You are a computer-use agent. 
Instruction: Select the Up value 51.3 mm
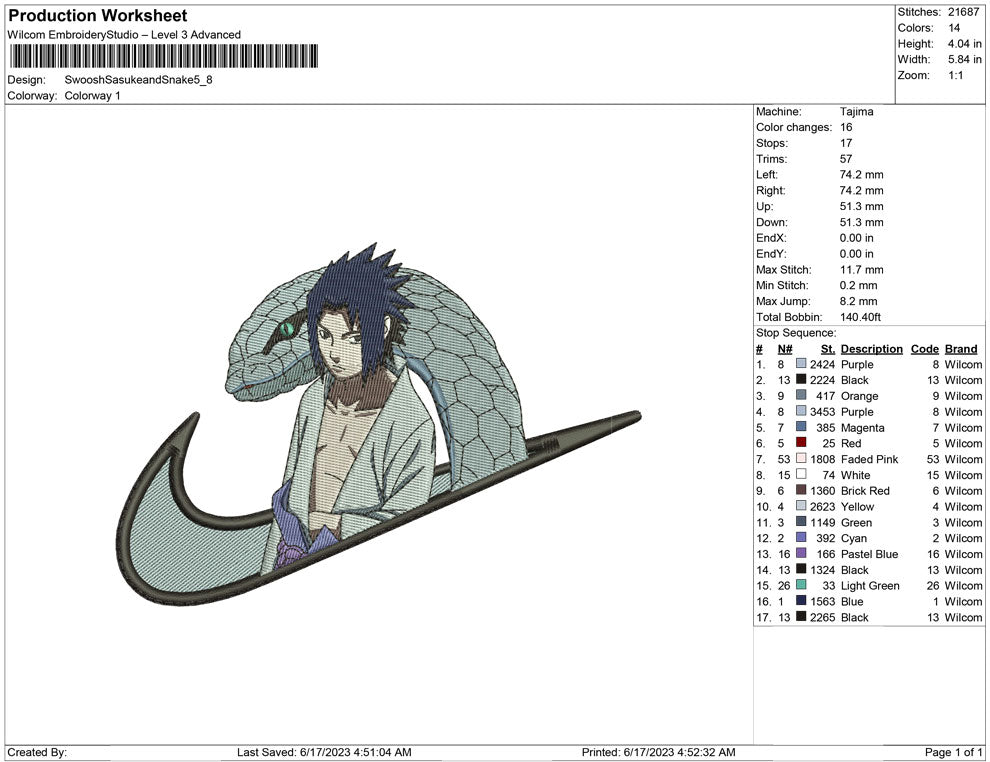tap(861, 206)
